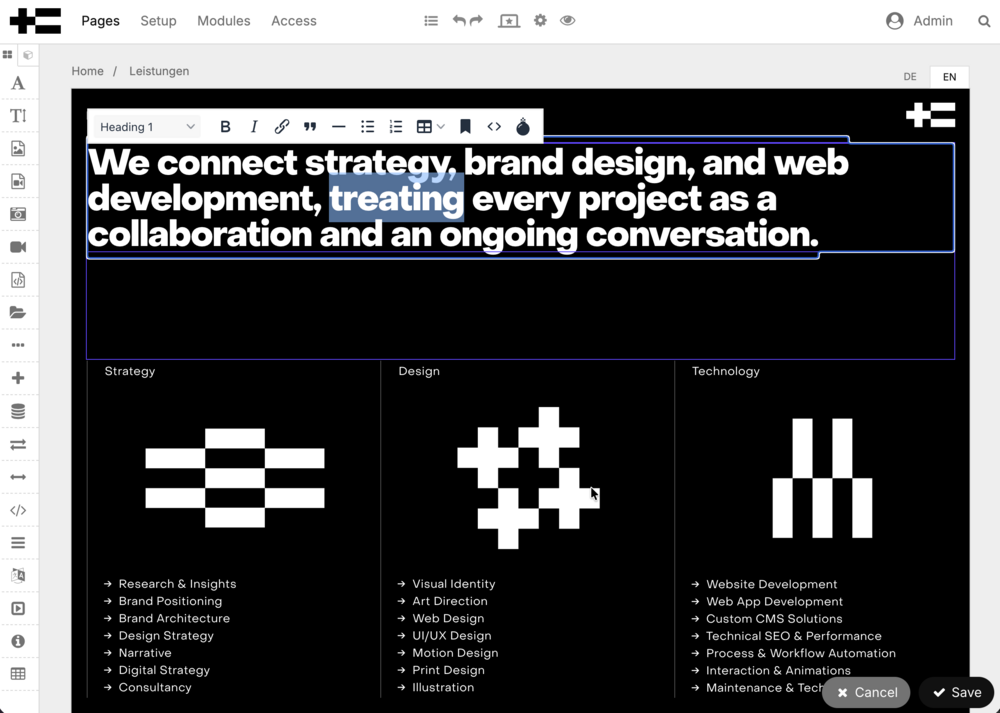Apply italic formatting to selected text
The height and width of the screenshot is (713, 1000).
[254, 127]
